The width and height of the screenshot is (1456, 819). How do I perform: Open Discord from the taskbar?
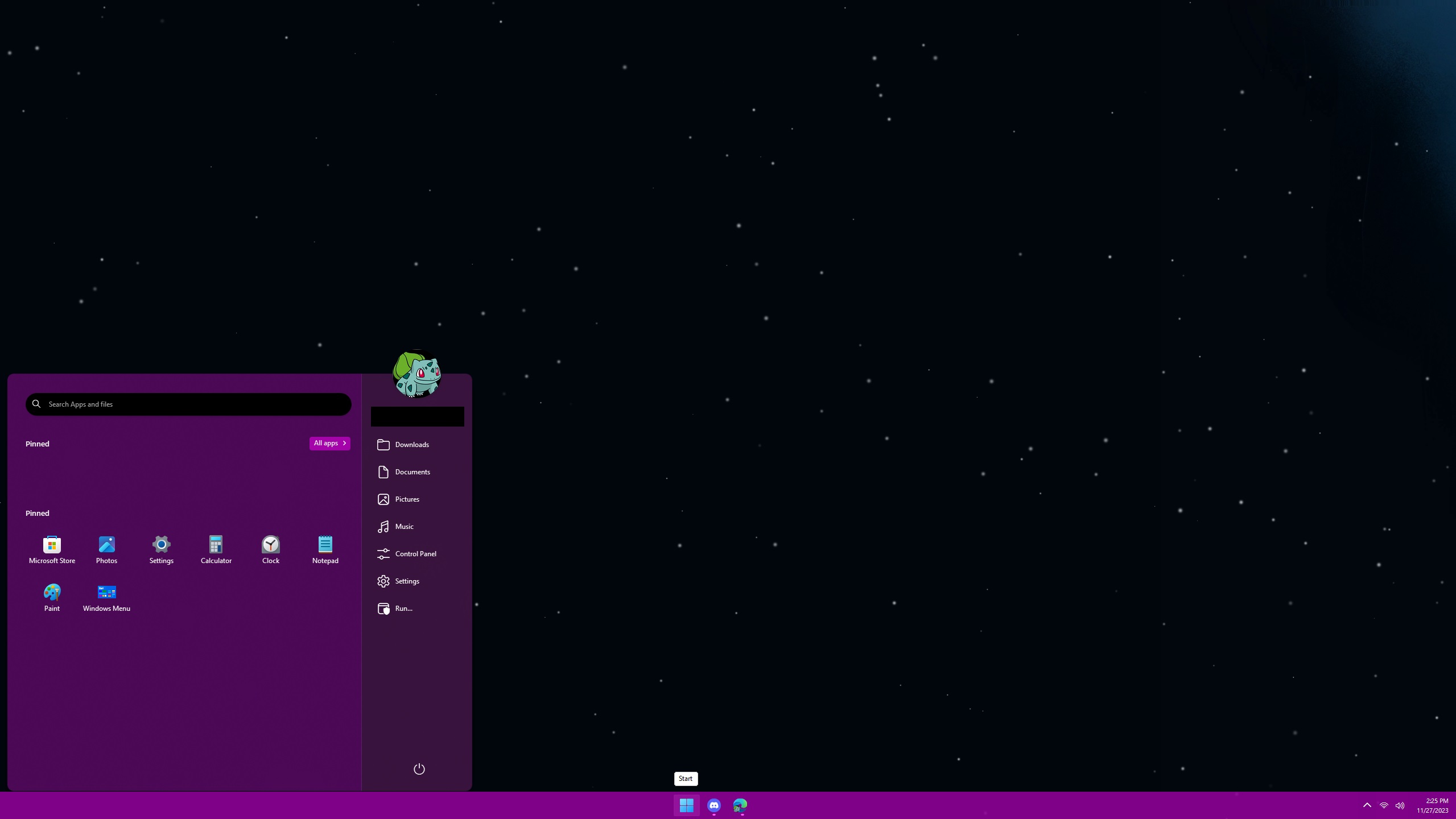pyautogui.click(x=713, y=805)
